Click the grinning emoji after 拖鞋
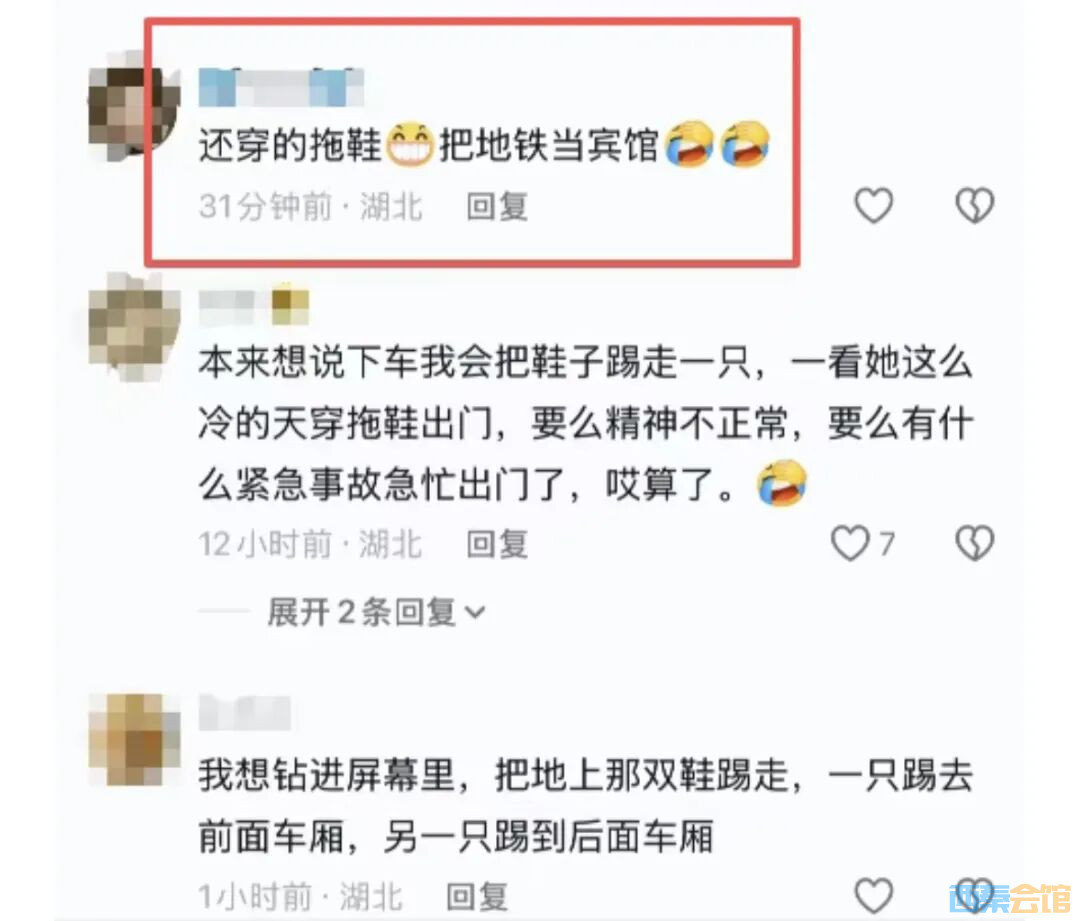Screen dimensions: 1080x921 (409, 145)
